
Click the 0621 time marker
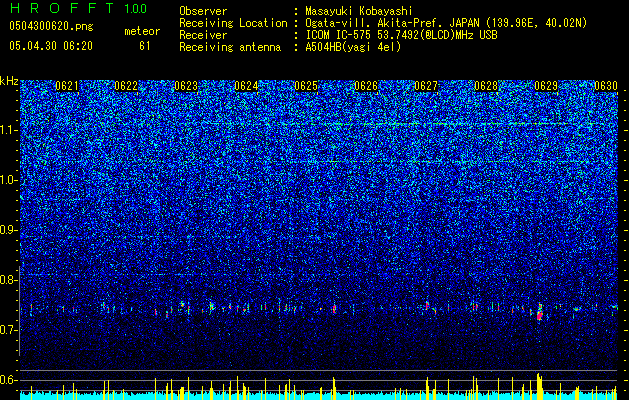[67, 86]
